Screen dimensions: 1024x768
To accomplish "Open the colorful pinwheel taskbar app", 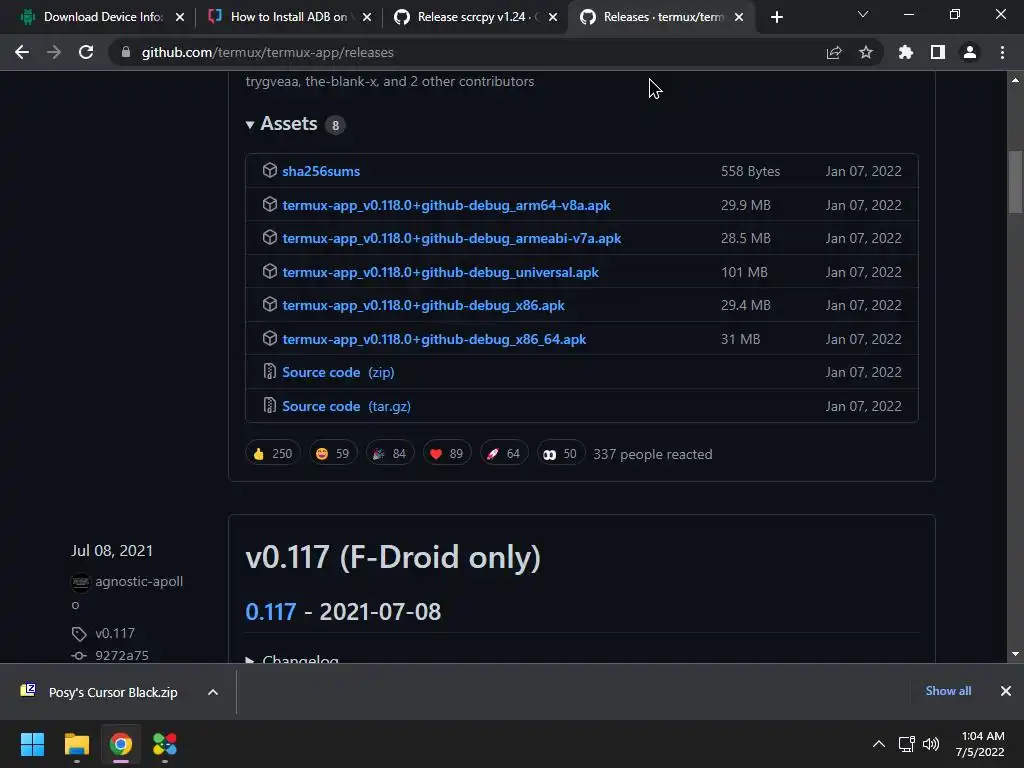I will pos(165,744).
